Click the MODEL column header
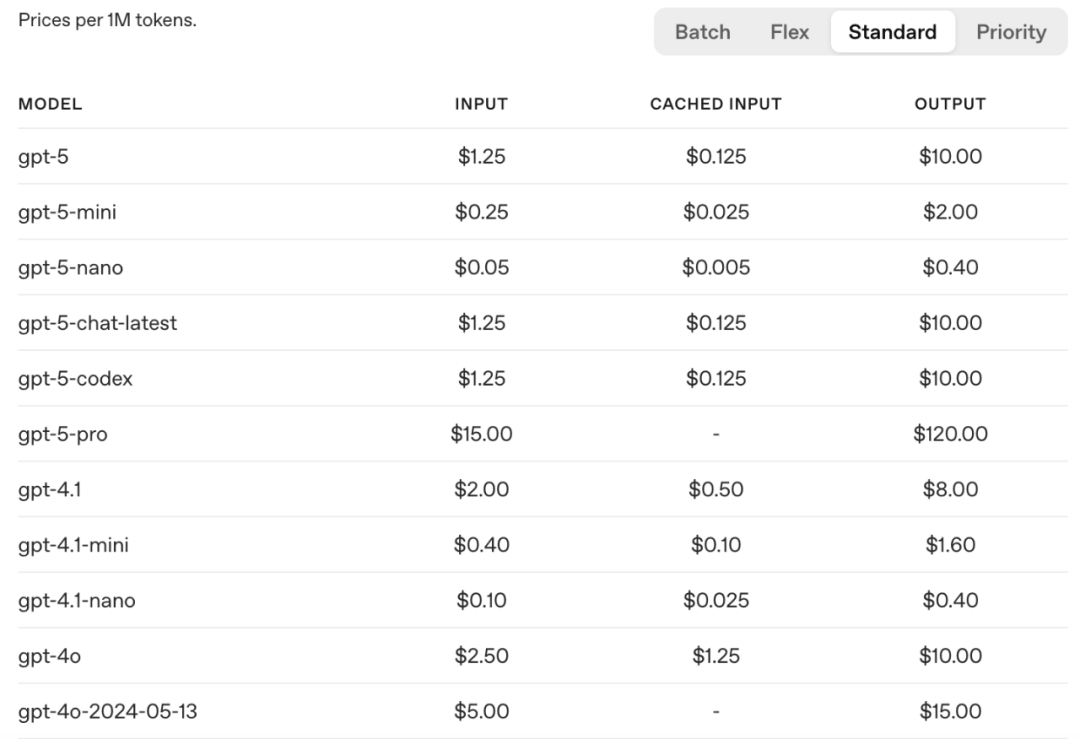Viewport: 1080px width, 739px height. [50, 104]
